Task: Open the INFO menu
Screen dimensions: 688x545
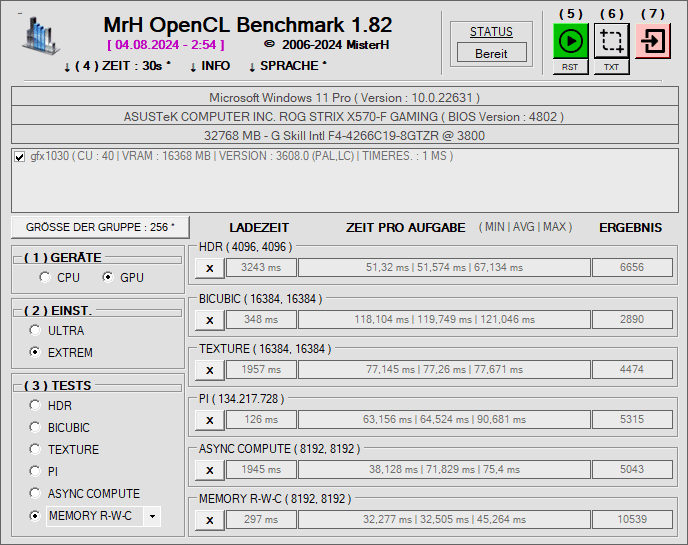Action: tap(210, 66)
